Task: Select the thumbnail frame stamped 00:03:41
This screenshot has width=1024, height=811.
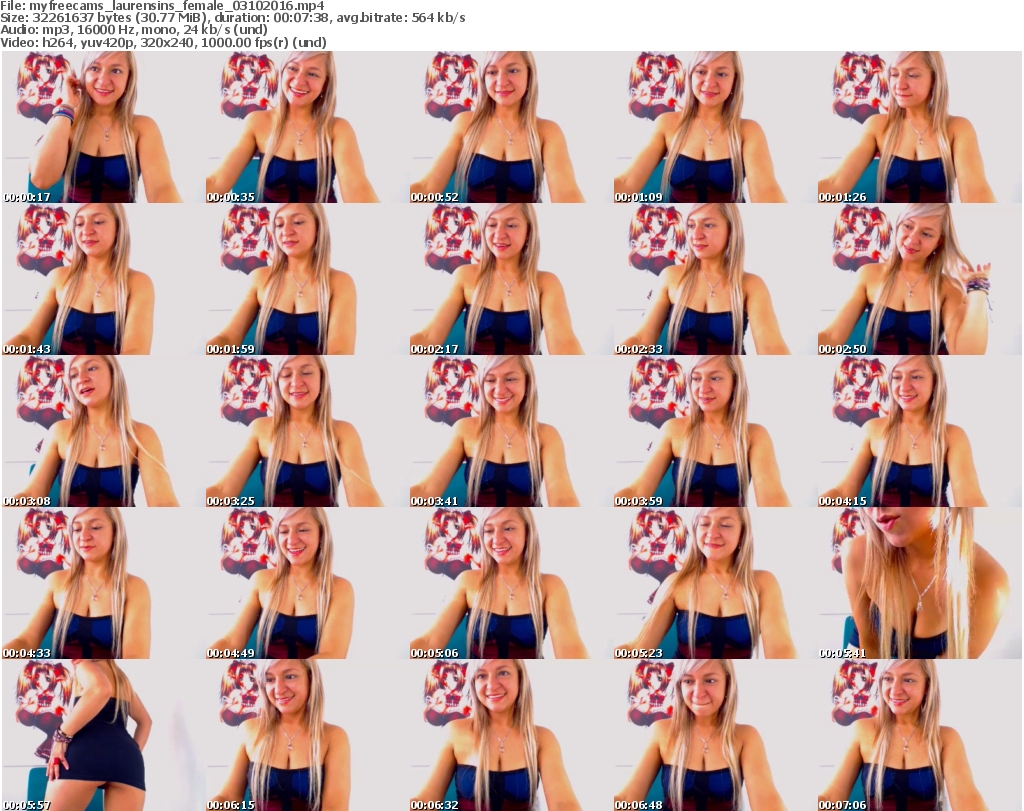Action: click(511, 432)
